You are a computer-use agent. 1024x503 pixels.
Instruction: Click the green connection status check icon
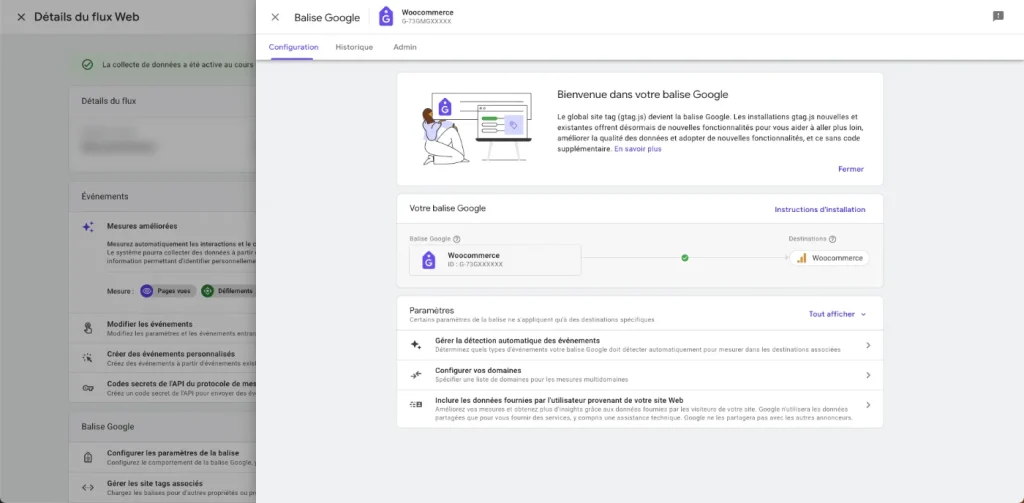(684, 258)
